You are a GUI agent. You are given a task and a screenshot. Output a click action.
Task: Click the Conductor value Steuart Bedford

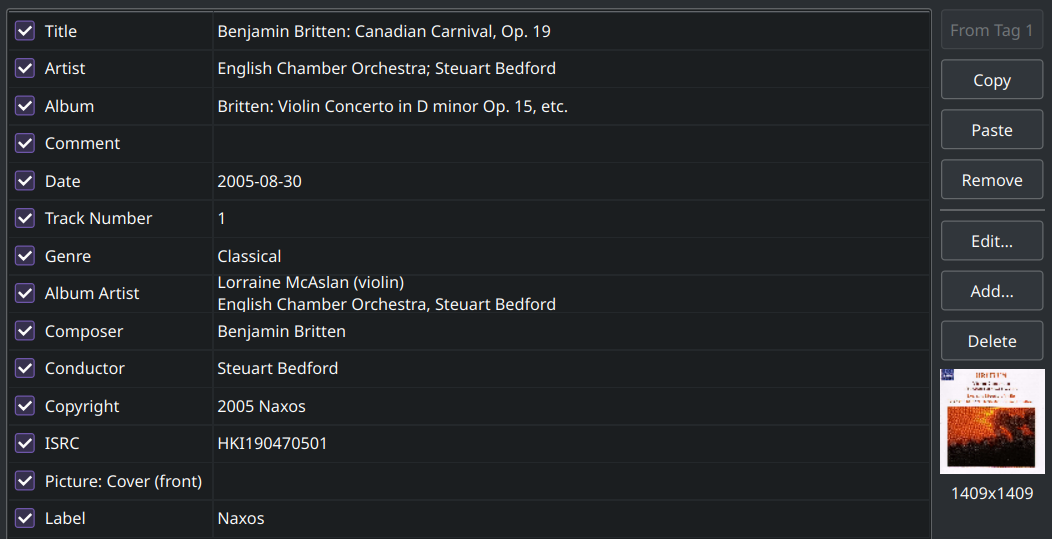[278, 369]
